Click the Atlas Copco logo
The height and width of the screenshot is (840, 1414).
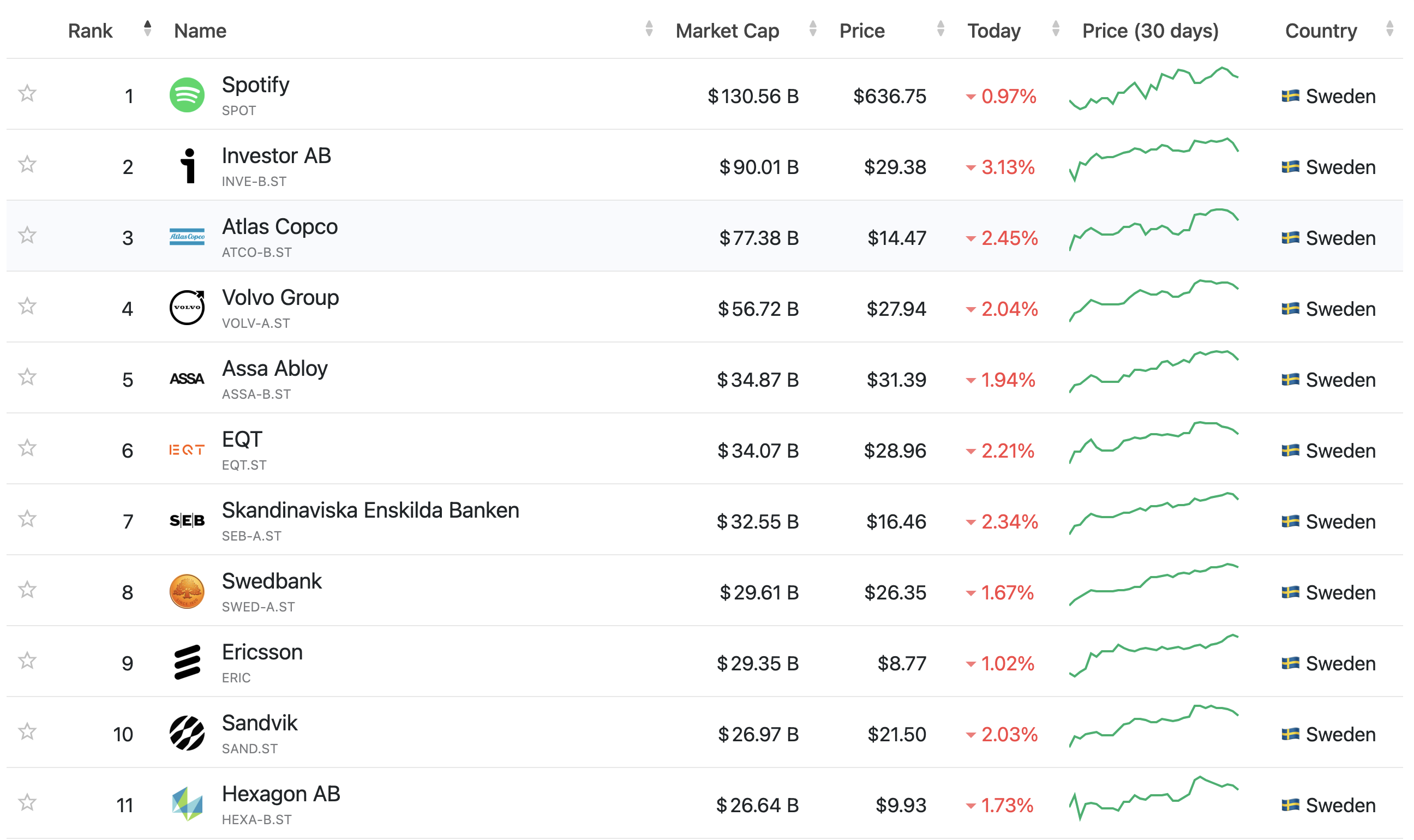tap(187, 237)
